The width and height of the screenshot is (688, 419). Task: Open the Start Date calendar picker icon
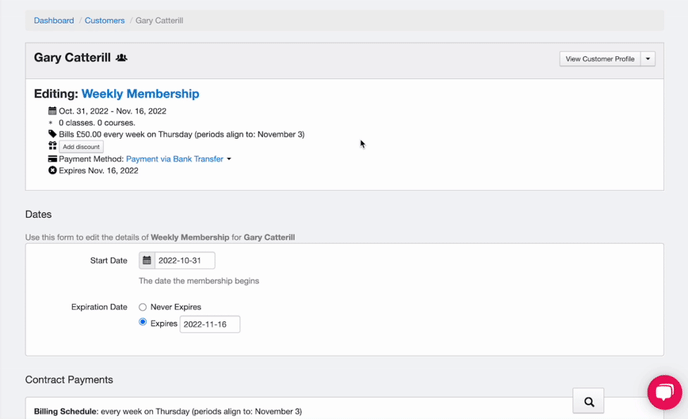147,261
